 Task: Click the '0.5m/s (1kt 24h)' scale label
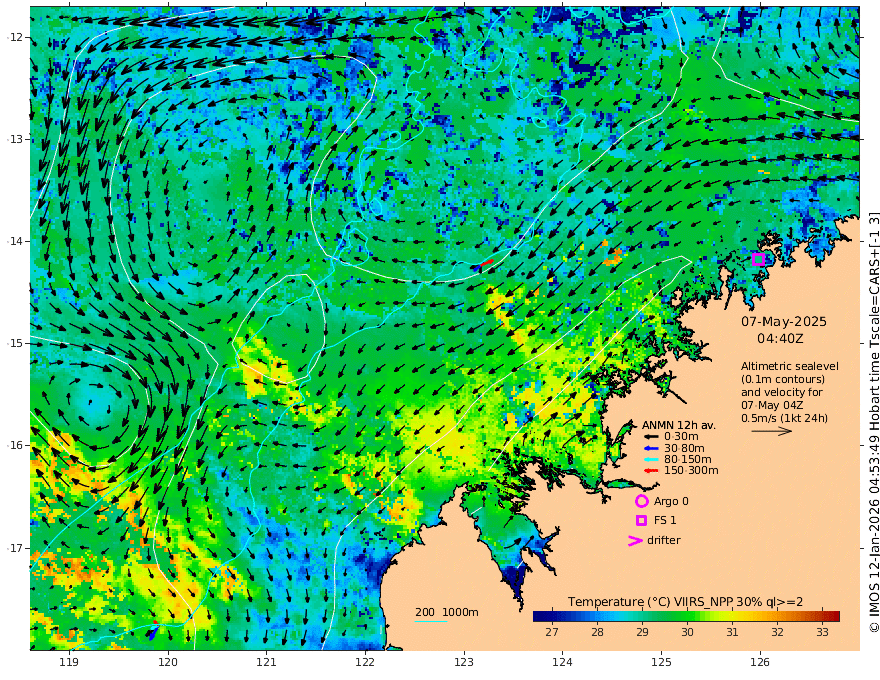click(784, 418)
